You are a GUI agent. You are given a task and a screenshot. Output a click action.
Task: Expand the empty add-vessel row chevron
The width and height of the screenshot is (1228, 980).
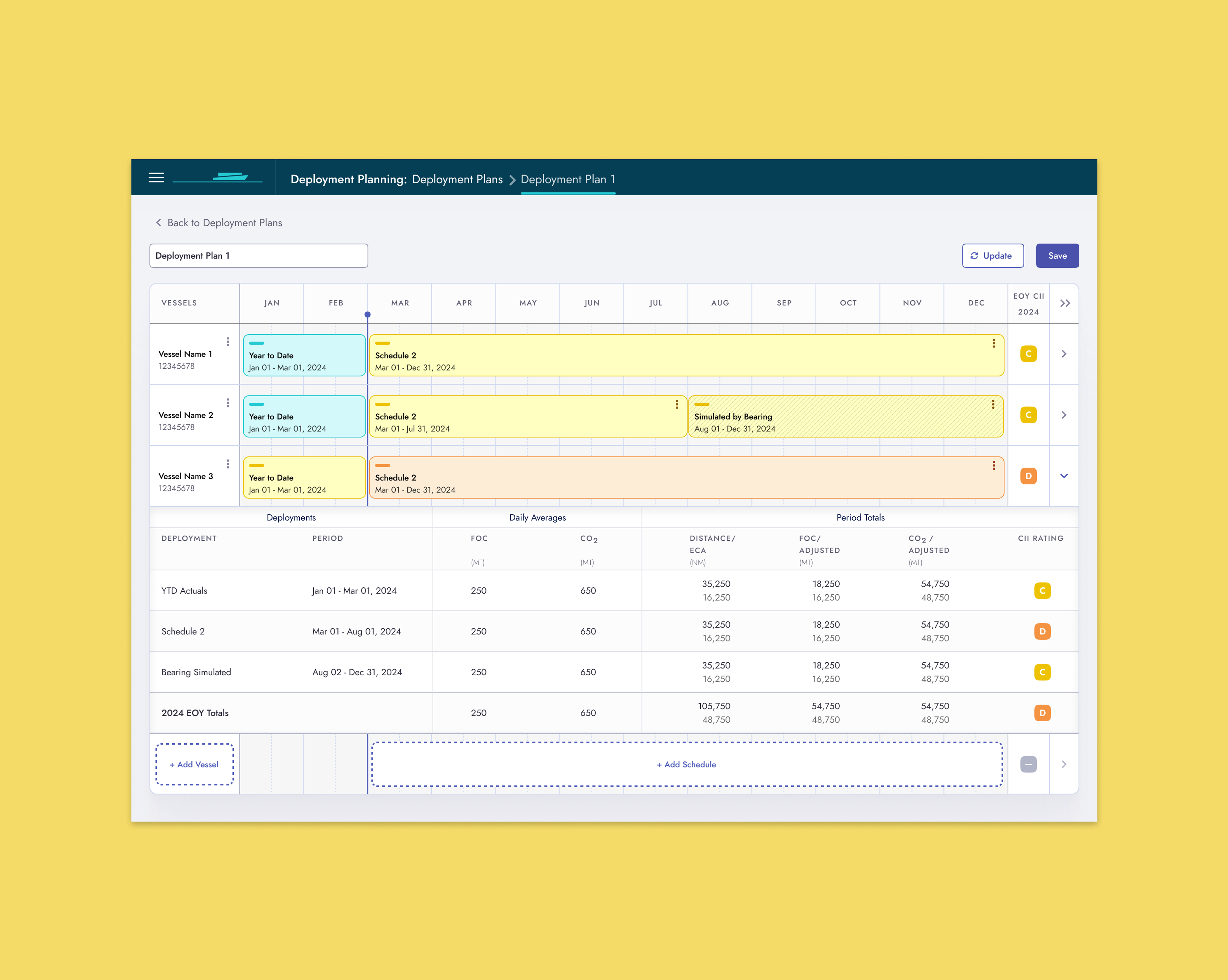pos(1063,764)
